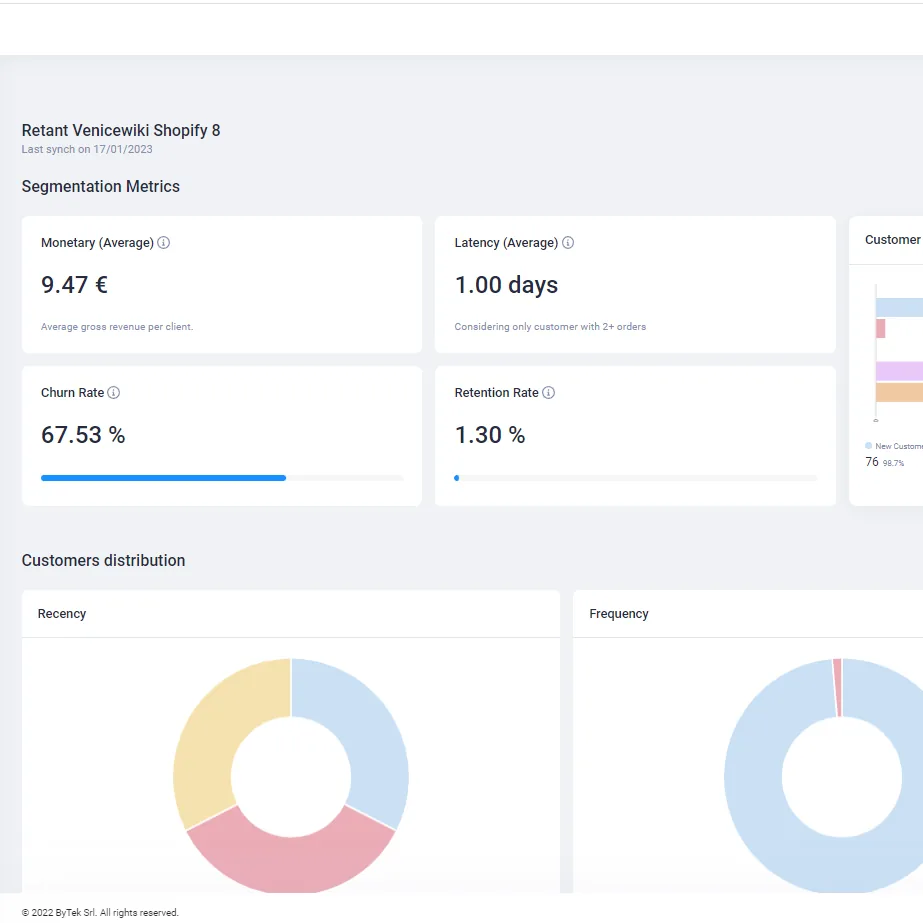The width and height of the screenshot is (923, 923).
Task: Click the "67.53 %" churn value
Action: 83,435
